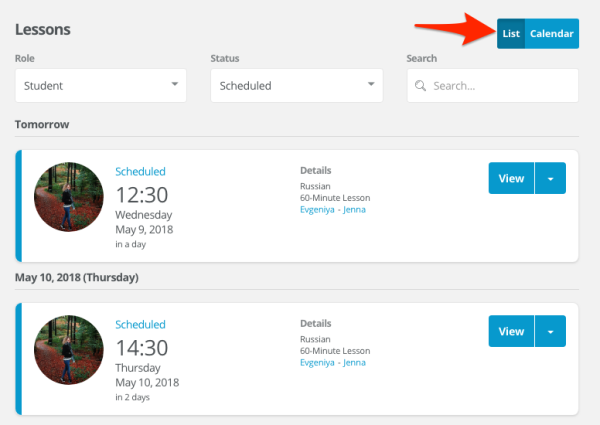Viewport: 600px width, 425px height.
Task: Click the teacher avatar for the 12:30 lesson
Action: tap(69, 197)
